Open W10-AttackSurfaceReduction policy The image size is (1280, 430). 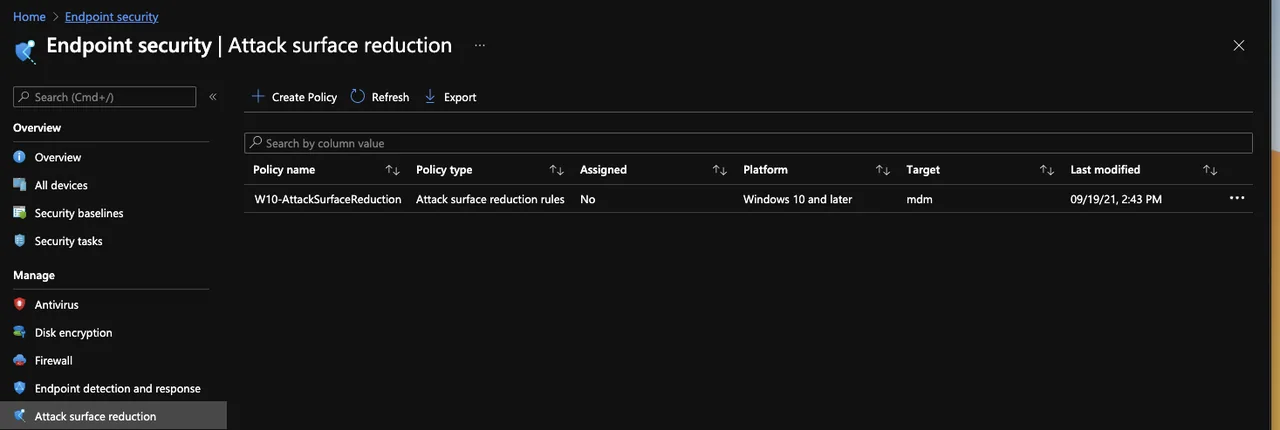pyautogui.click(x=328, y=199)
